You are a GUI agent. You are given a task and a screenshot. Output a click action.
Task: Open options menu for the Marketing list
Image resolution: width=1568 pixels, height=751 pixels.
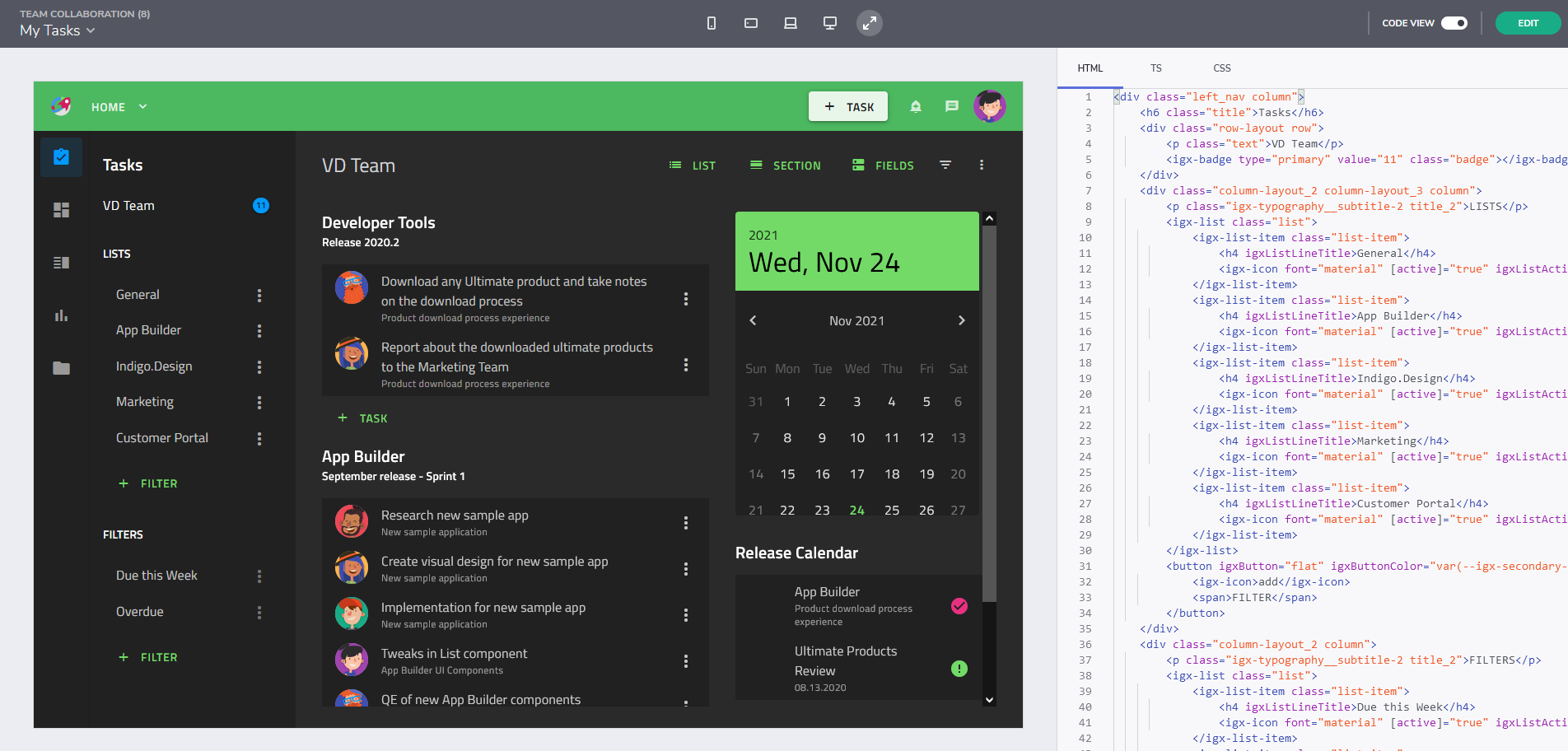[259, 402]
